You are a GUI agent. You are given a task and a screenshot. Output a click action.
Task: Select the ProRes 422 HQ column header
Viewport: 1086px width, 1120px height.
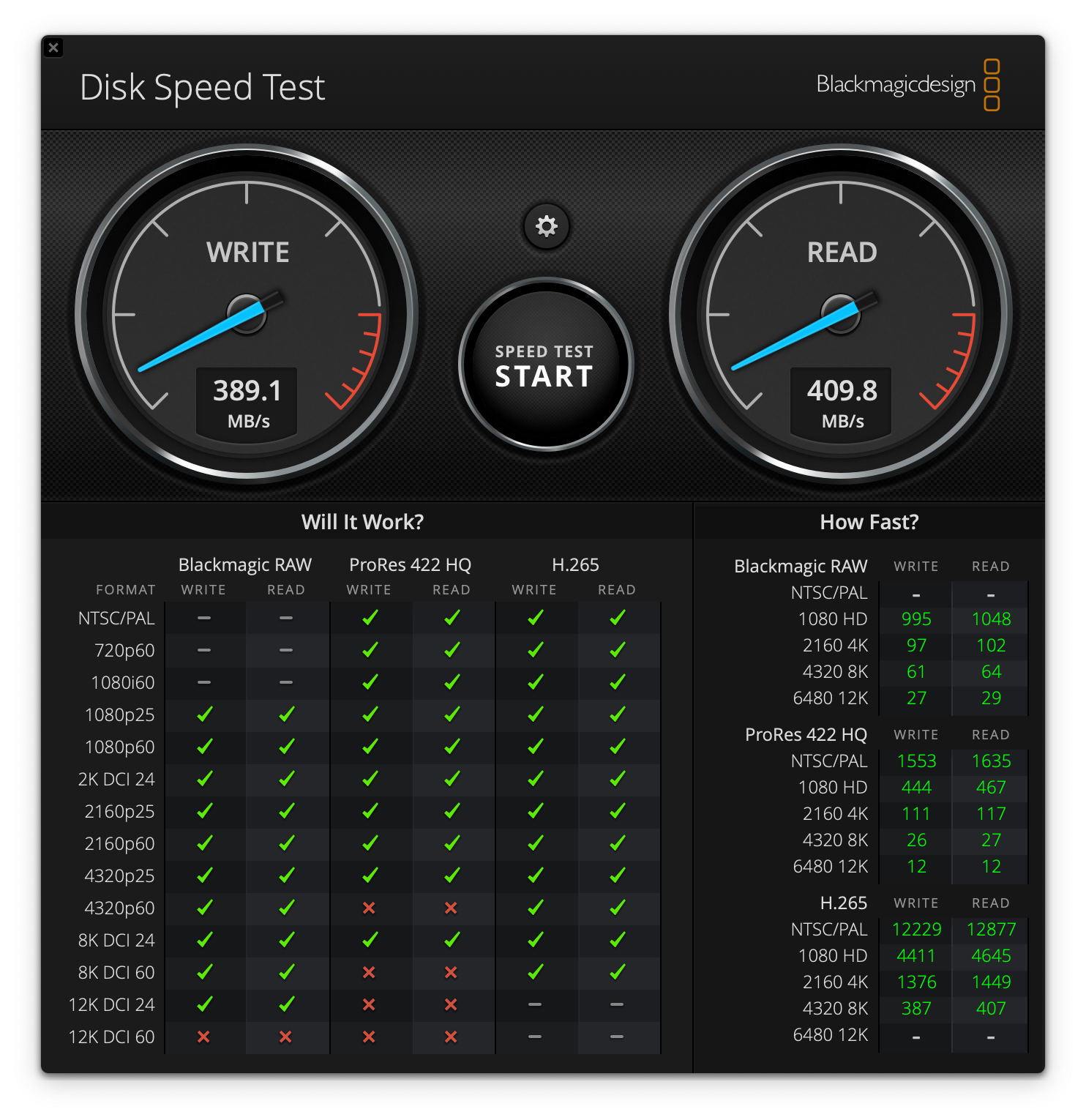click(410, 564)
